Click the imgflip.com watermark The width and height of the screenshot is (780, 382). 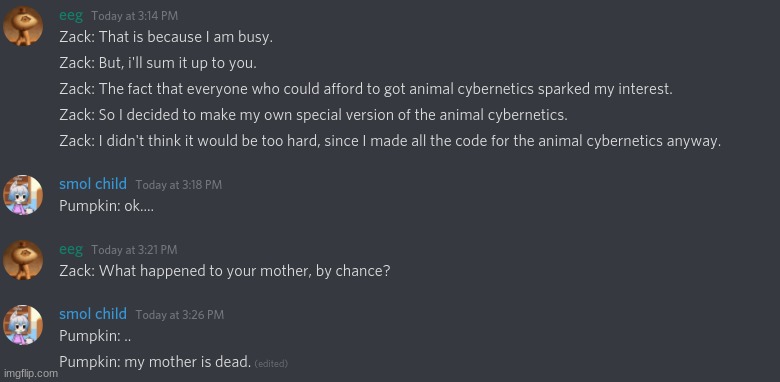30,374
